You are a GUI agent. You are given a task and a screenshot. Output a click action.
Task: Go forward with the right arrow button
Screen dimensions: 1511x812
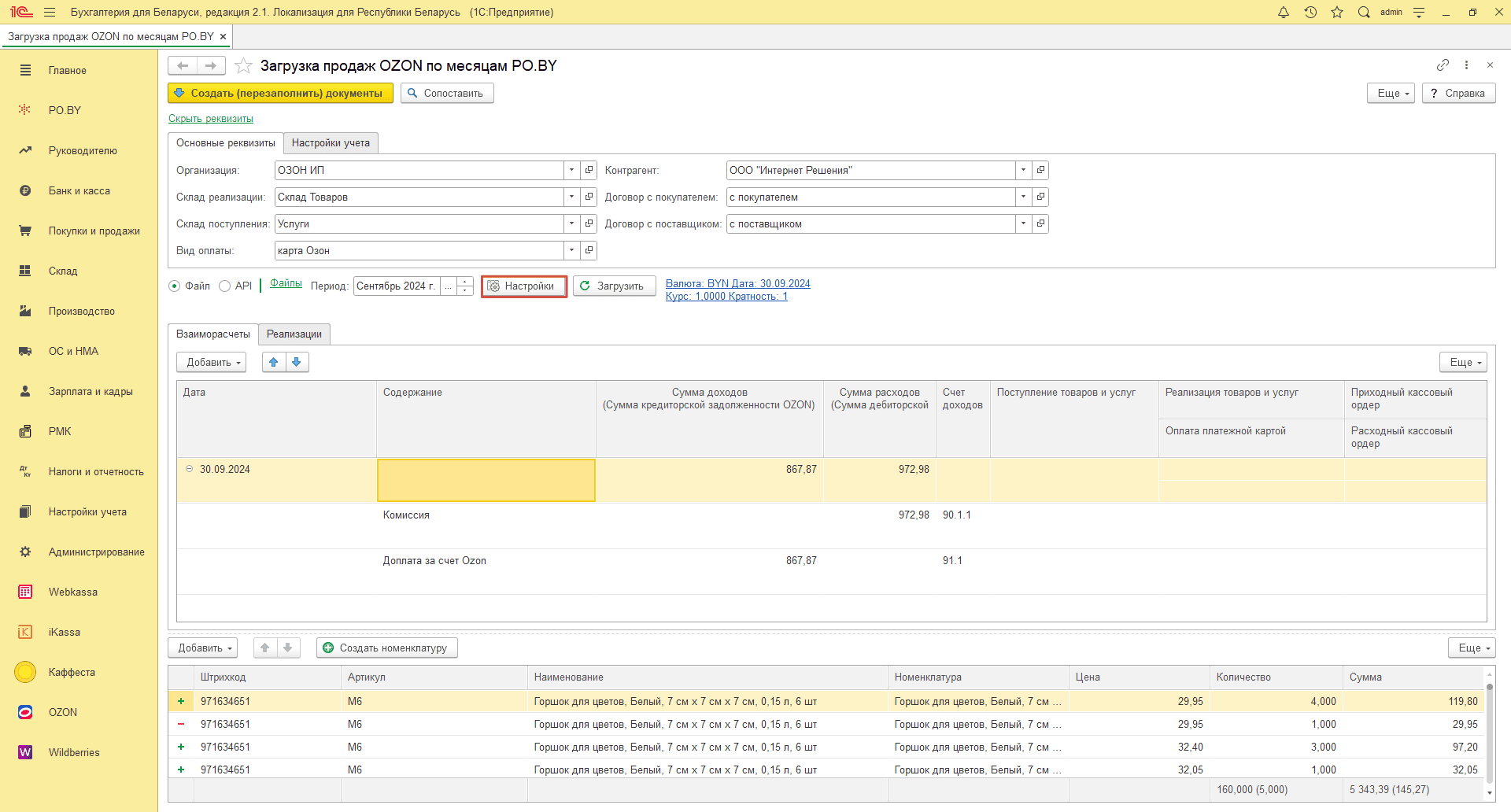(x=211, y=65)
